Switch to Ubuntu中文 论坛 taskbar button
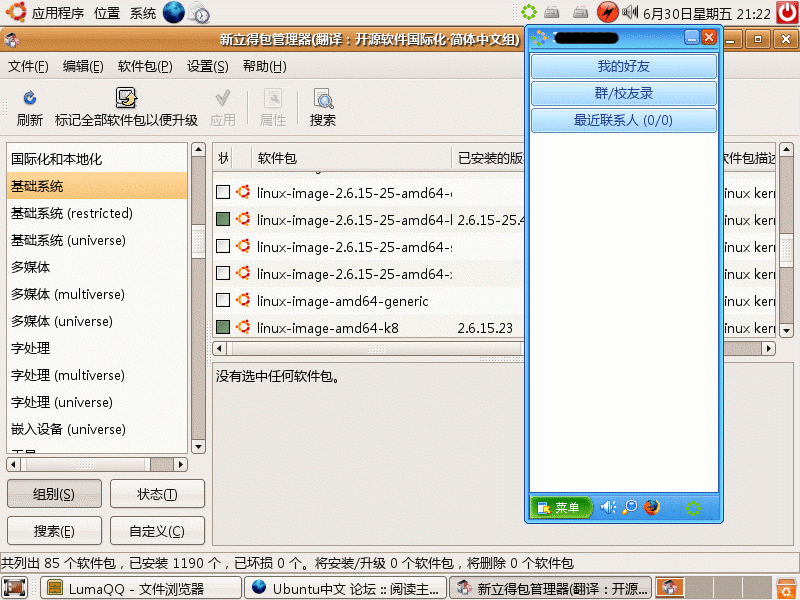 (345, 588)
